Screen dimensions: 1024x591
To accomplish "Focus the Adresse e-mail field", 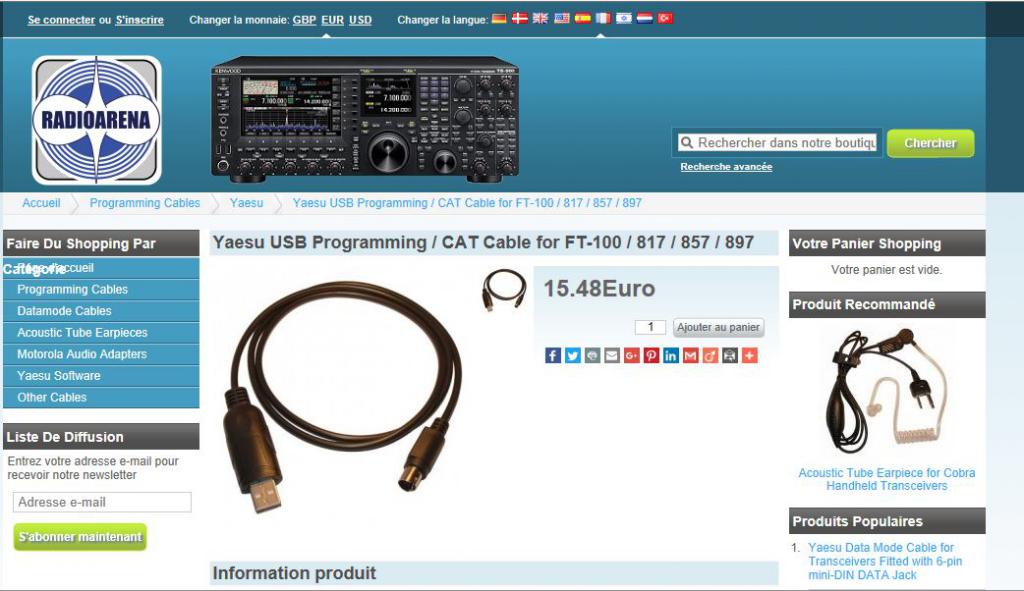I will (102, 502).
